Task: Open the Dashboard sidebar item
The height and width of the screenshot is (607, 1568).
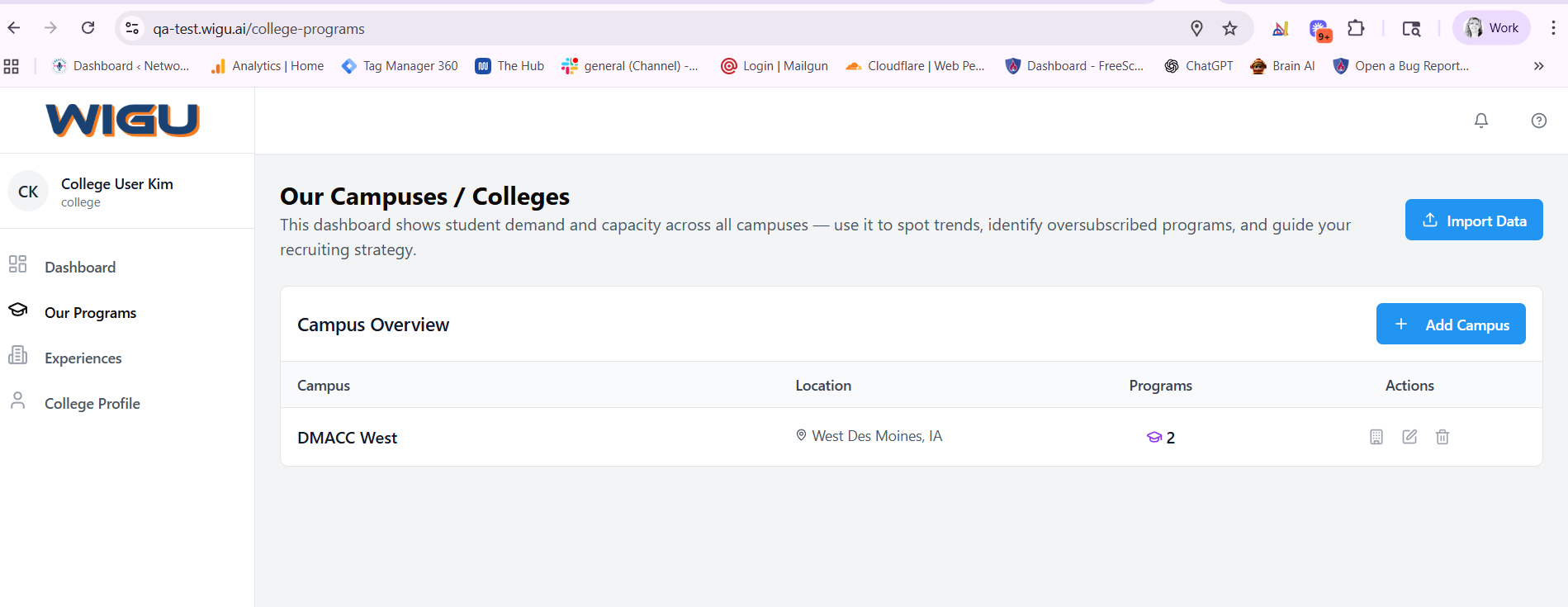Action: point(80,268)
